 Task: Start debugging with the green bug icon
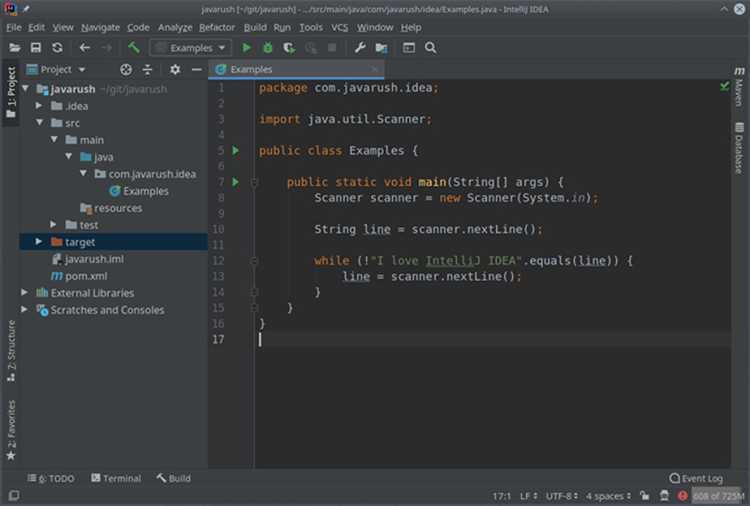tap(268, 48)
